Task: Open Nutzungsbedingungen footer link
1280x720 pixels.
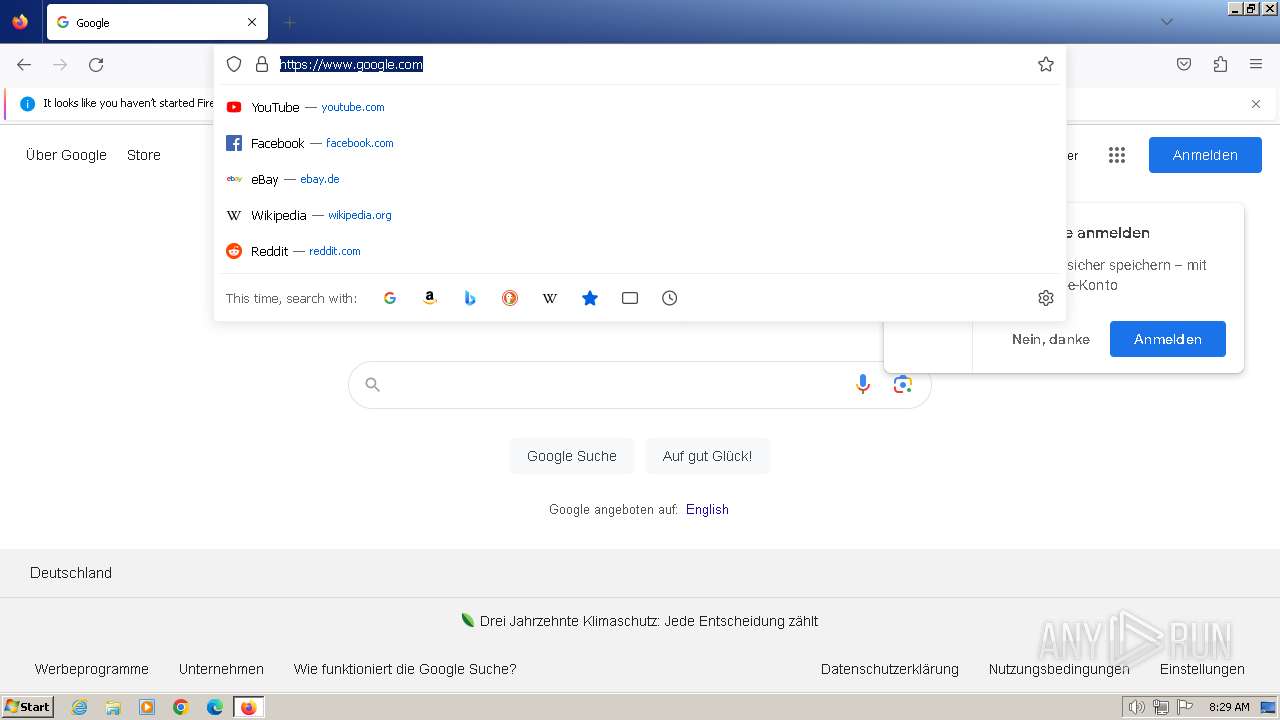Action: pyautogui.click(x=1059, y=669)
